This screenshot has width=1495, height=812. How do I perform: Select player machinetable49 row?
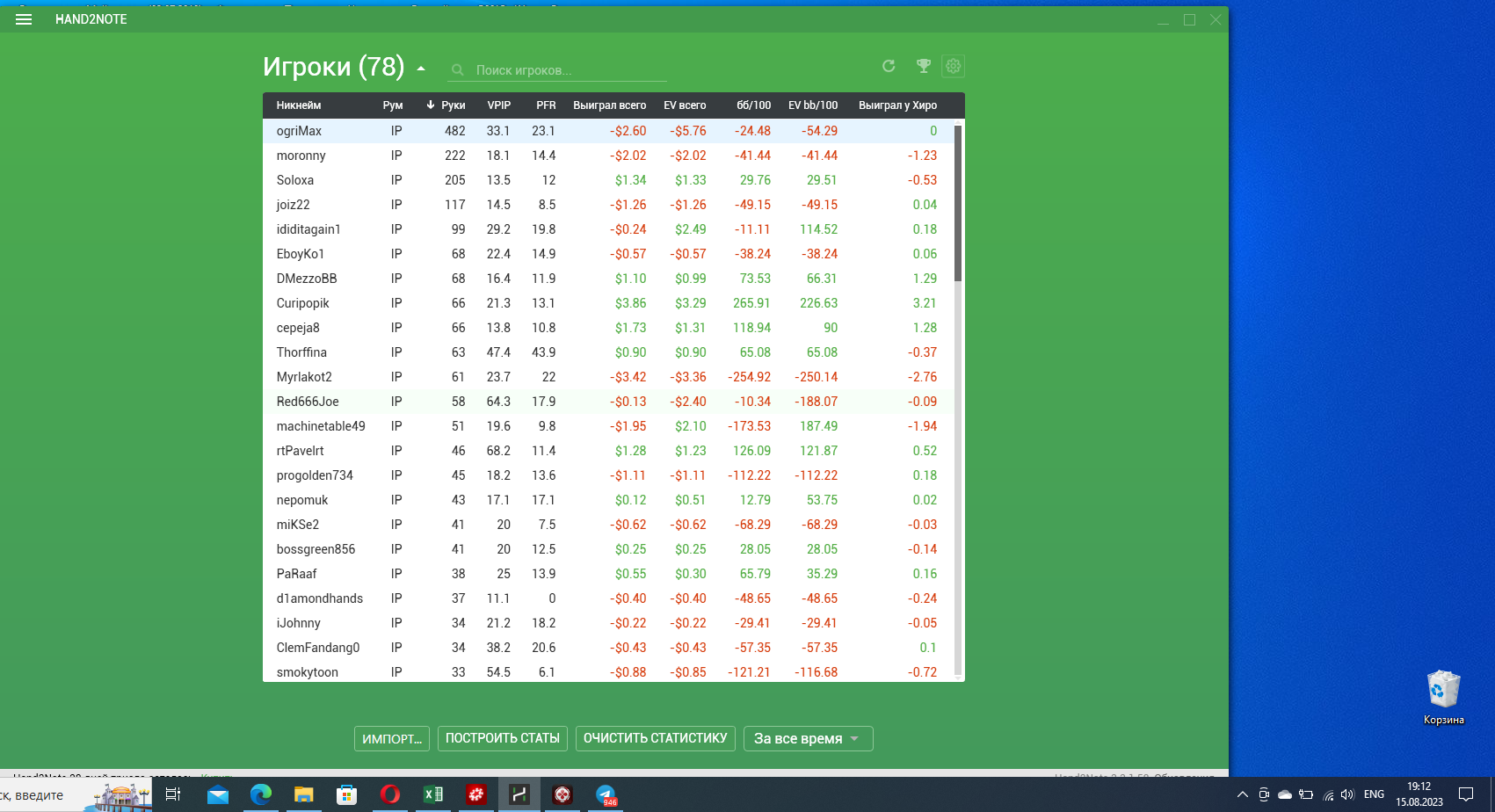point(608,426)
